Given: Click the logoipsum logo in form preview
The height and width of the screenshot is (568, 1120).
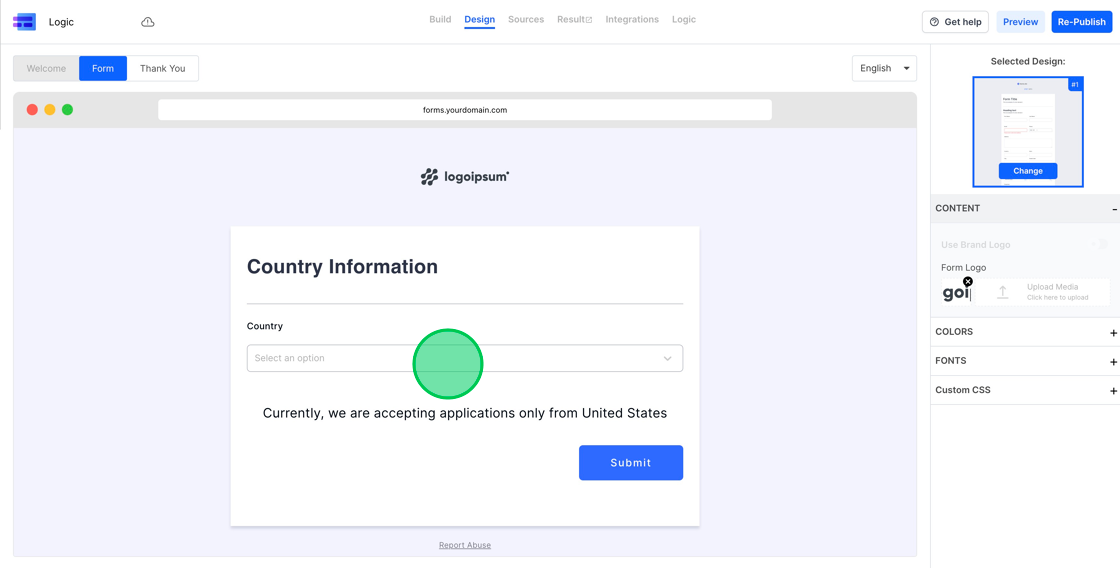Looking at the screenshot, I should point(465,177).
